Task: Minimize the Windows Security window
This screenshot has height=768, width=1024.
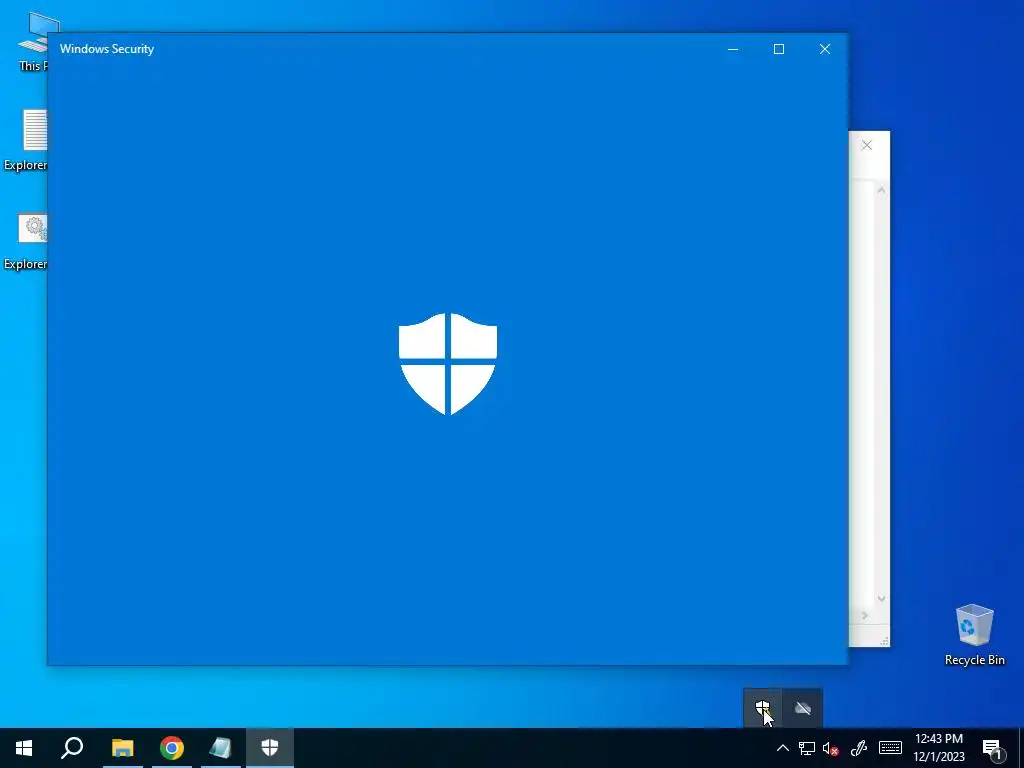Action: [733, 49]
